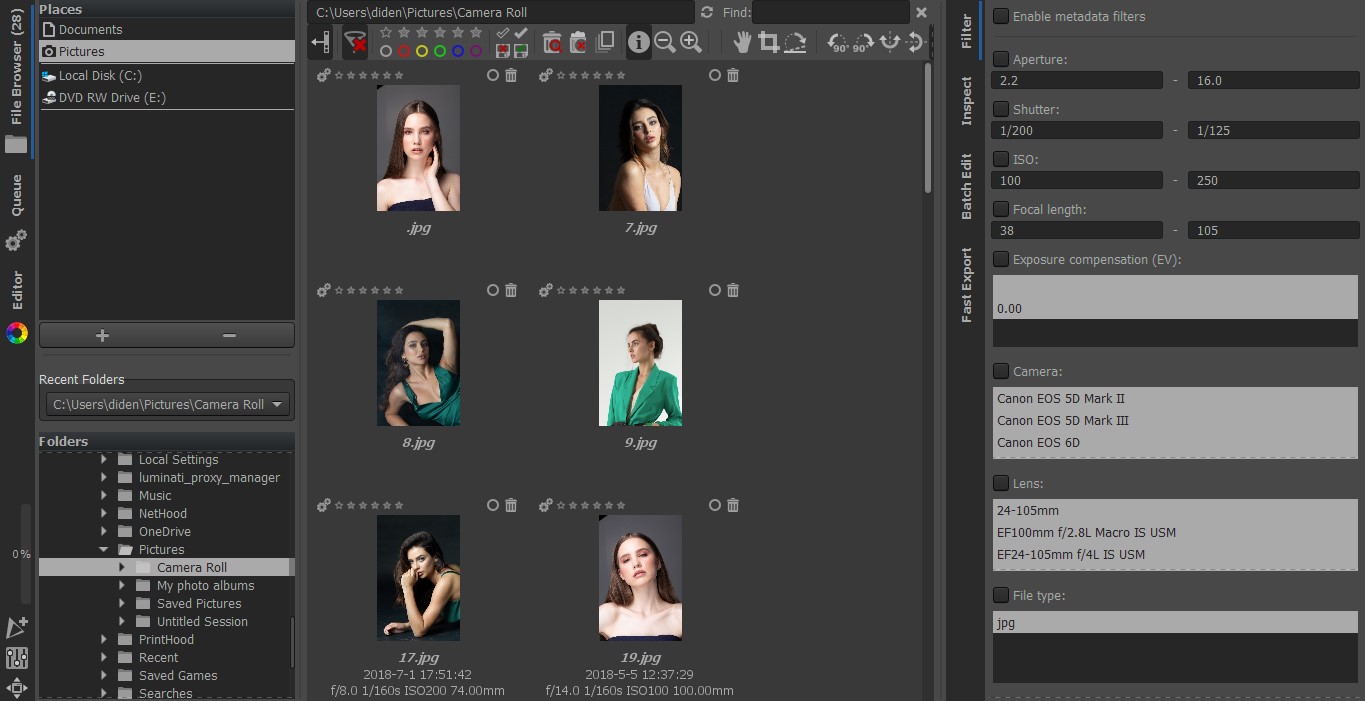Open new editor window icon

17,628
